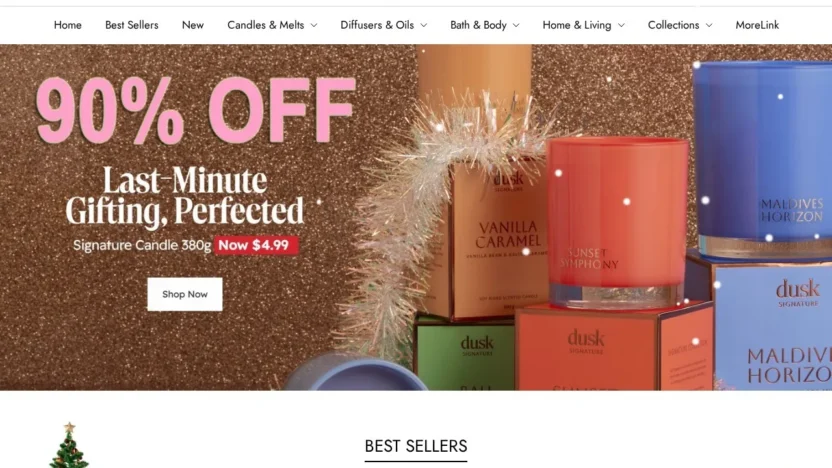Click the 90% OFF banner headline

point(195,110)
